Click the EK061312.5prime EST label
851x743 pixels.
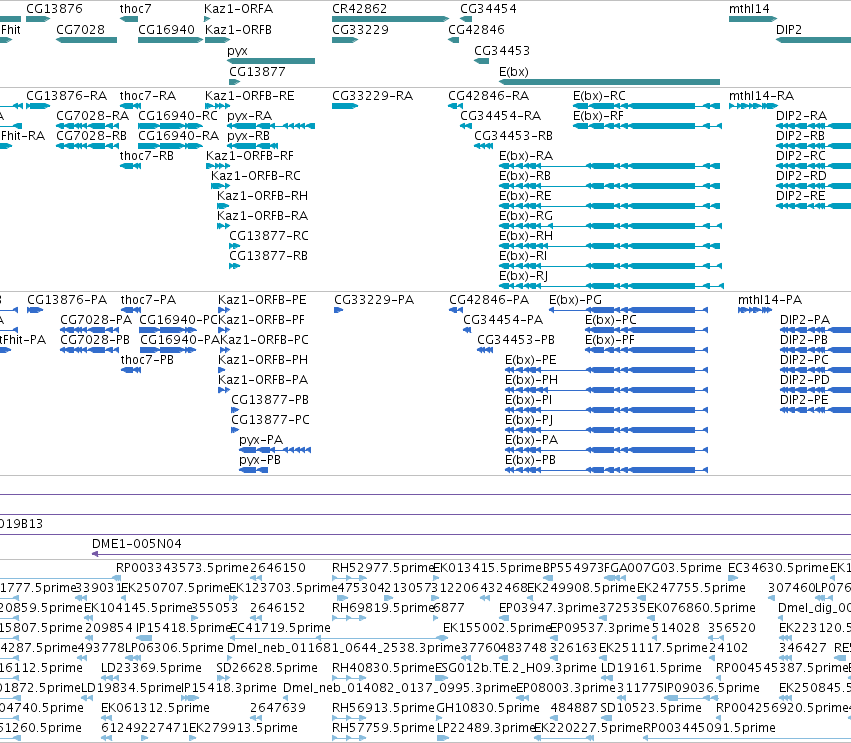155,708
